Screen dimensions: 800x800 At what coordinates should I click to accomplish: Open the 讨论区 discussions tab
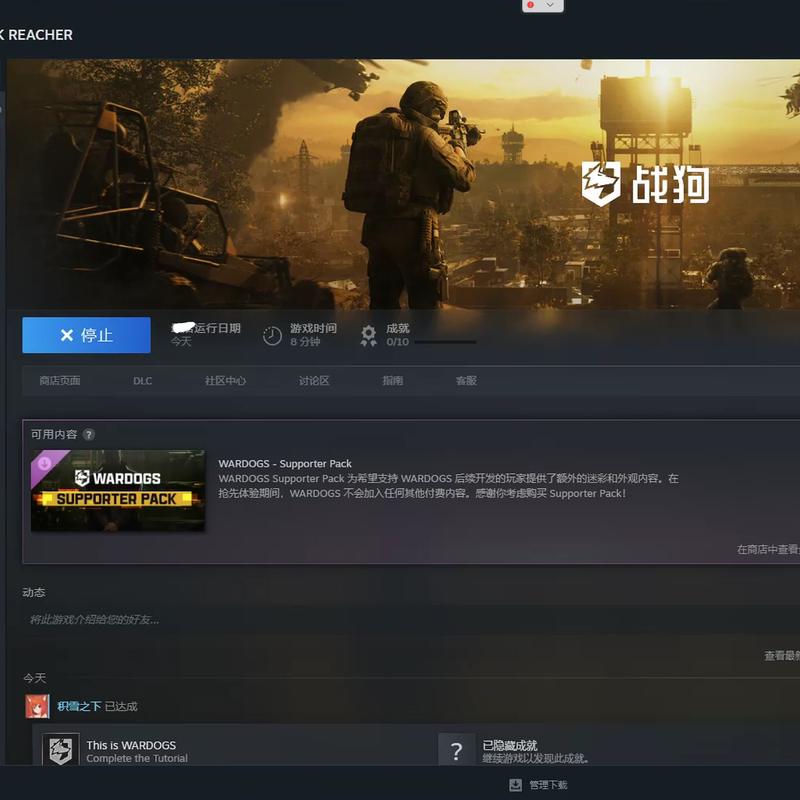coord(314,381)
